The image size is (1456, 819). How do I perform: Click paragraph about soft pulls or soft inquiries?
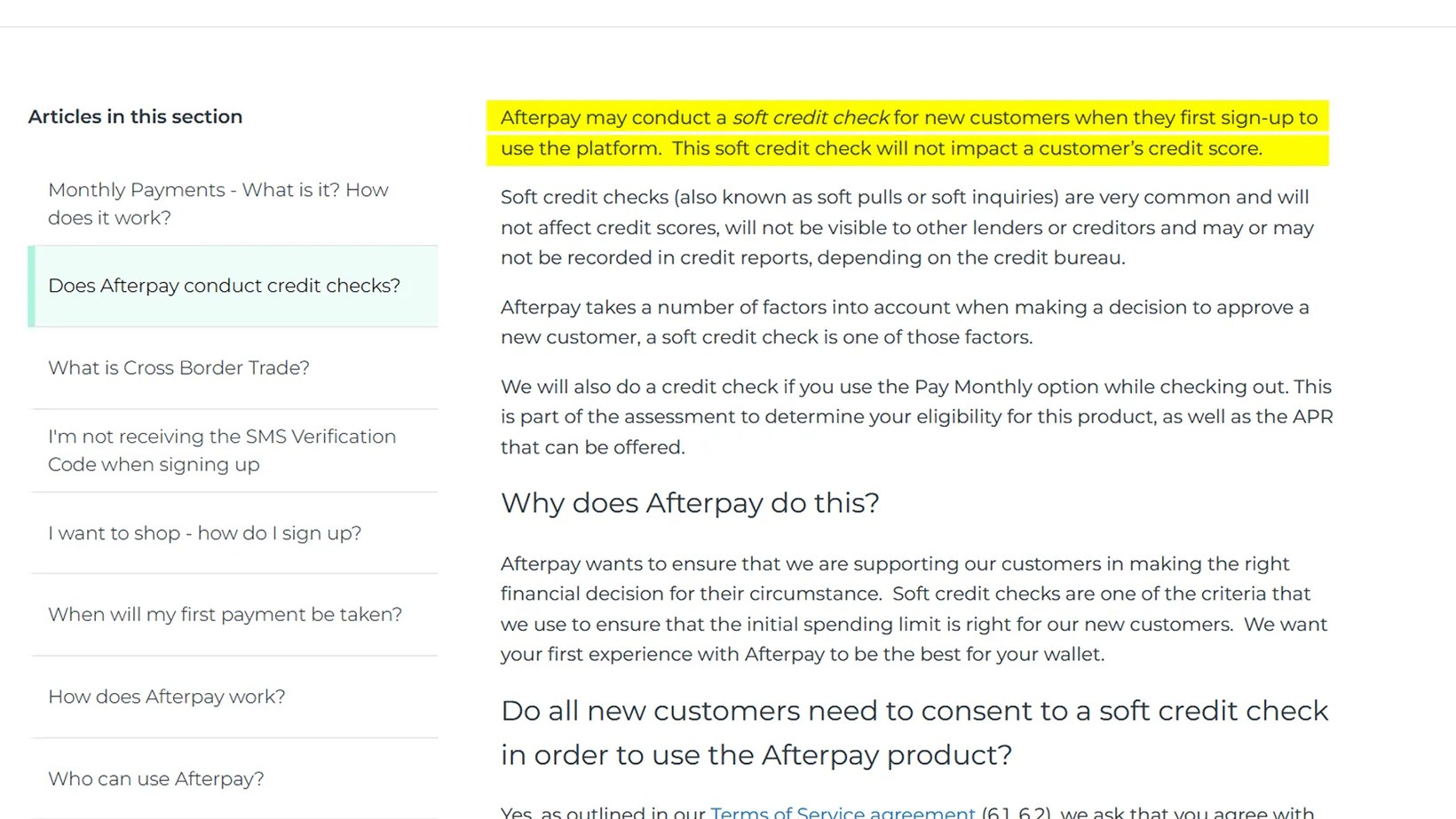coord(907,227)
